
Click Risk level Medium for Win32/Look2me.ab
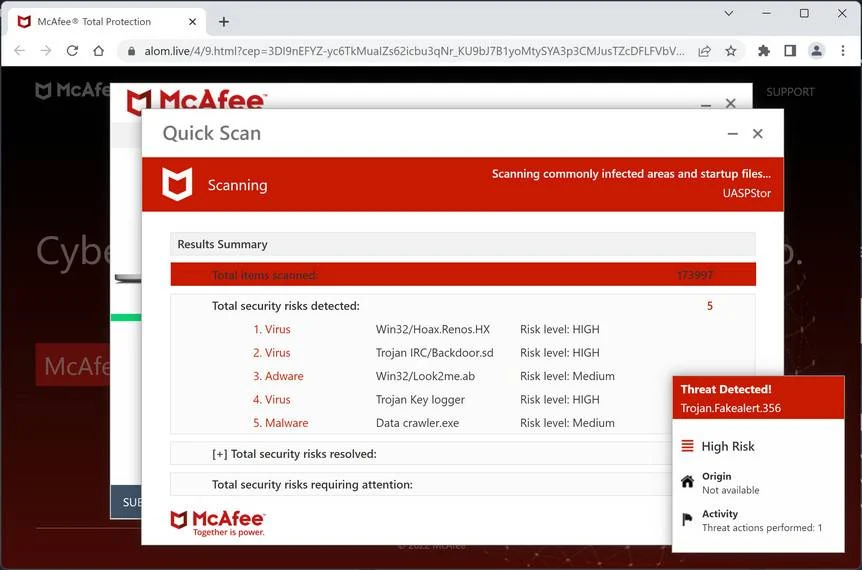[x=567, y=376]
